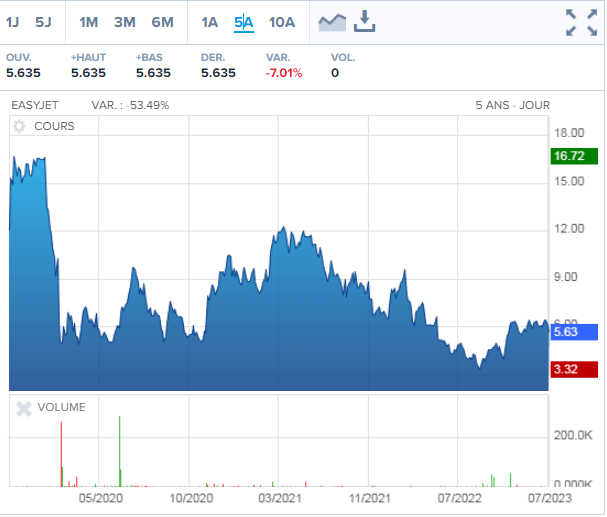
Task: Expand chart to fullscreen
Action: point(581,22)
